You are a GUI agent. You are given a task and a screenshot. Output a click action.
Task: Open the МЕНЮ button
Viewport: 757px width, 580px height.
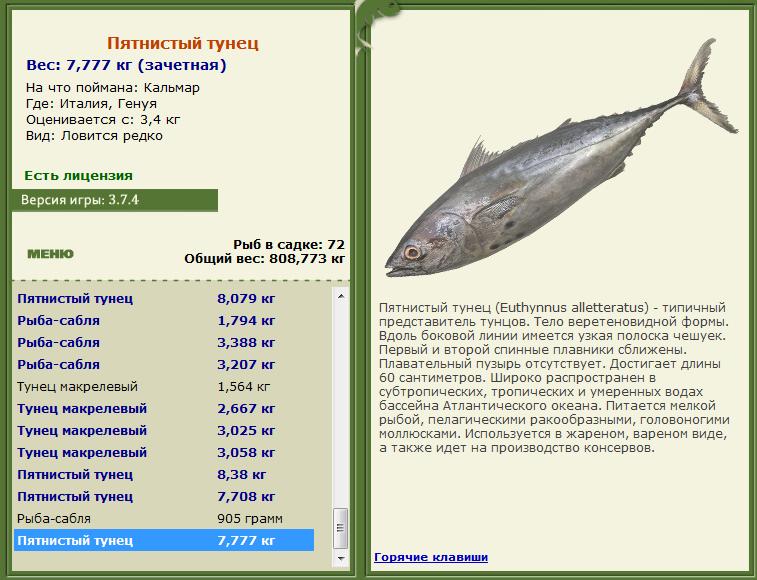pos(51,254)
